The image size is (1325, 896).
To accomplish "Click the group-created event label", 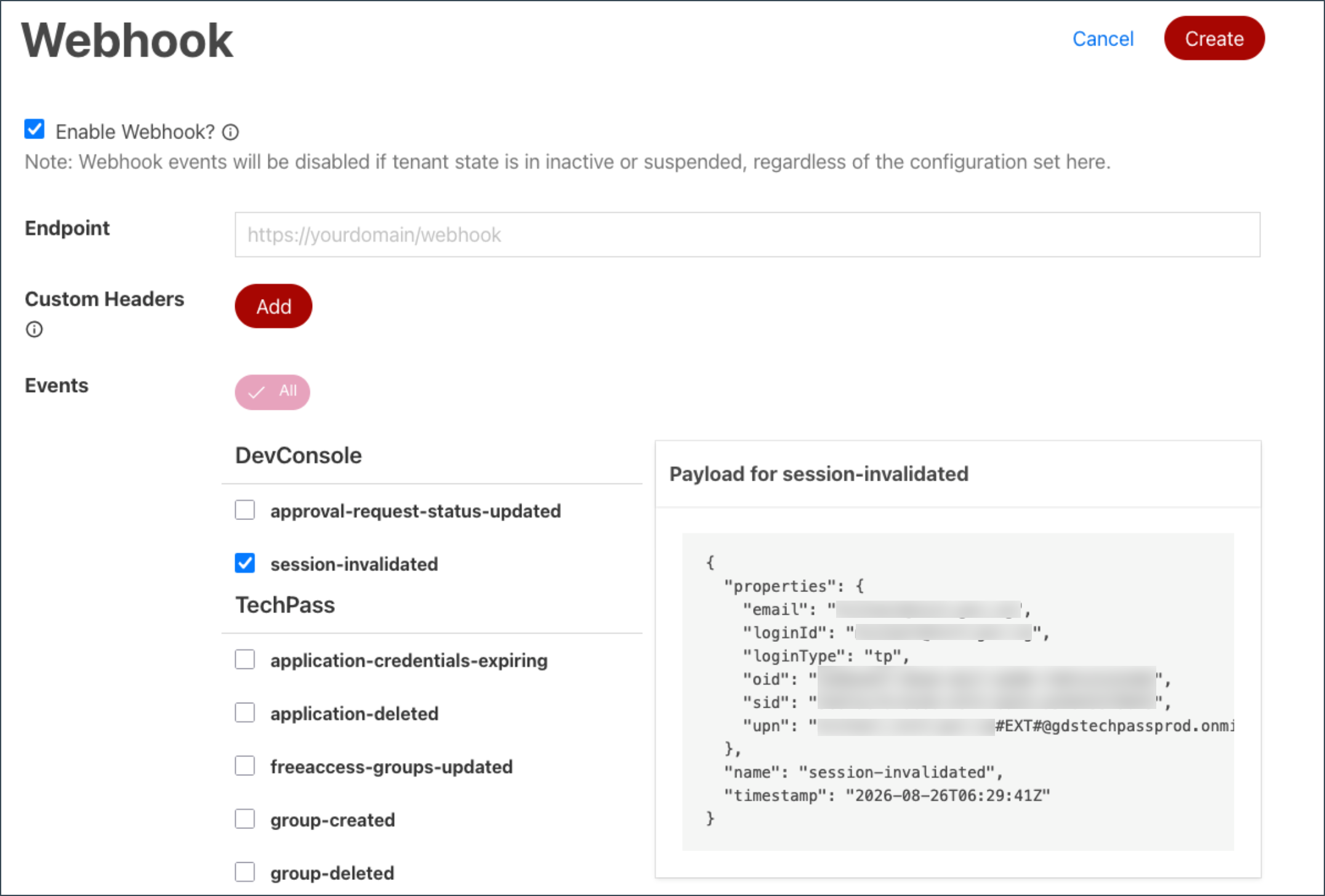I will tap(332, 820).
